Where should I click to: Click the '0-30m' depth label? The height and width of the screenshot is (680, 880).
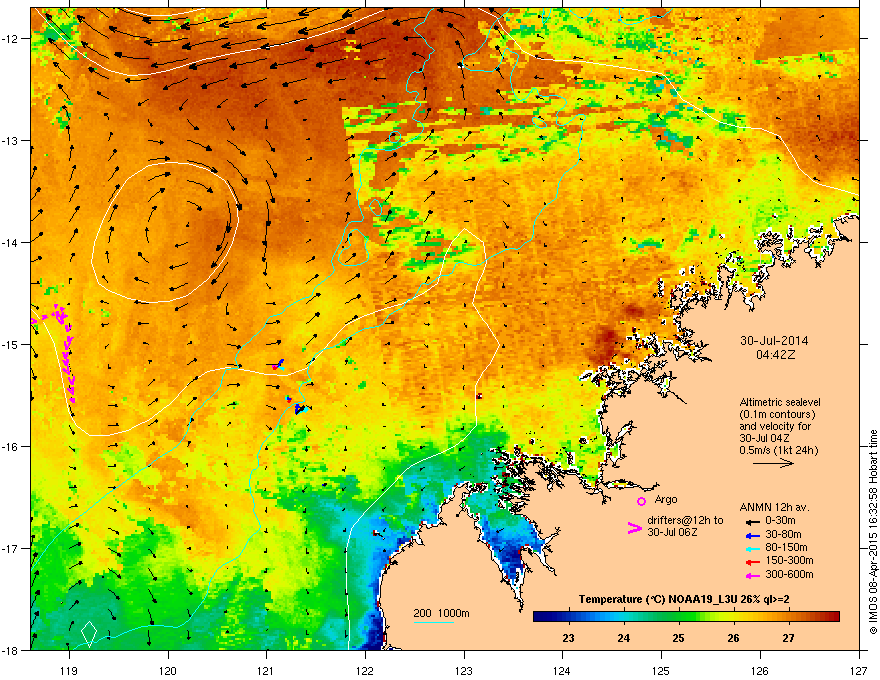pyautogui.click(x=780, y=521)
